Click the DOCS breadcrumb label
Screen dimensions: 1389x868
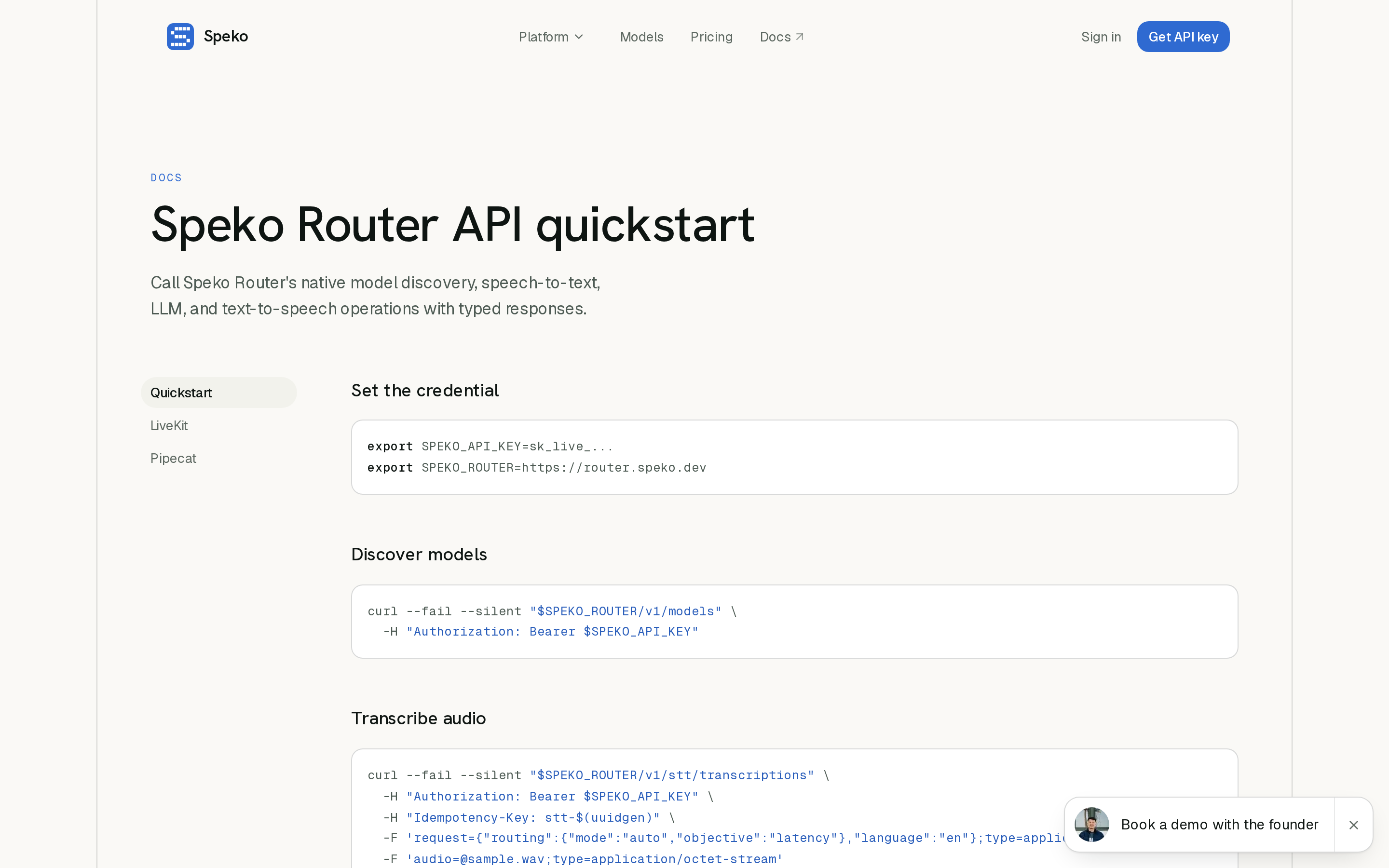click(x=166, y=178)
